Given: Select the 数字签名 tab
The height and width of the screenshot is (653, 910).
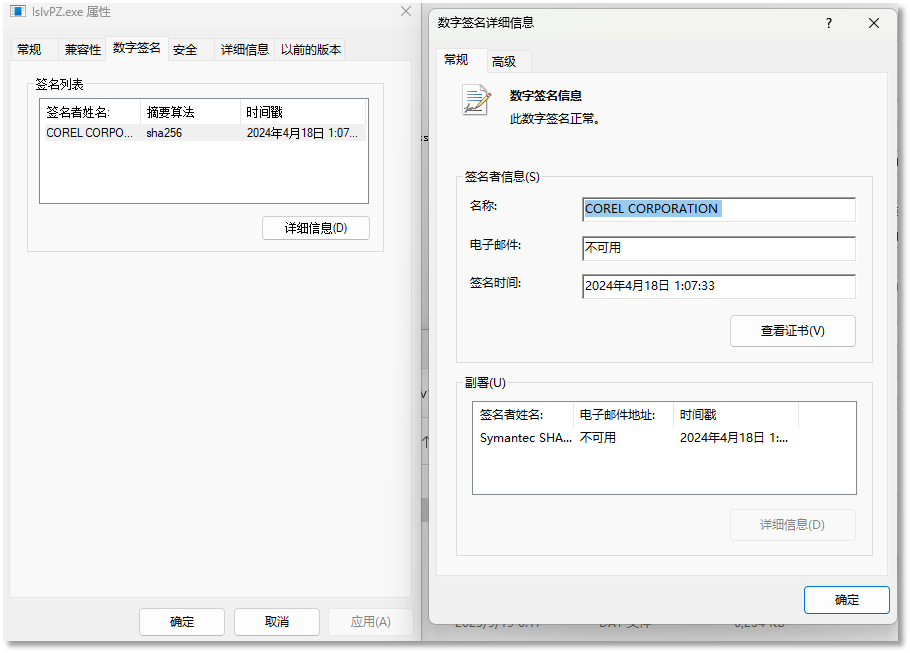Looking at the screenshot, I should [x=136, y=48].
